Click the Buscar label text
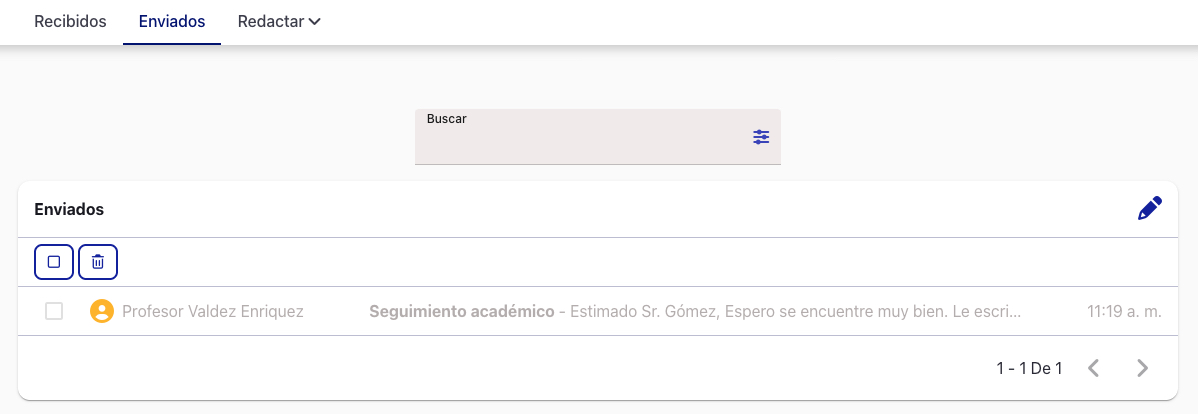Image resolution: width=1198 pixels, height=414 pixels. click(447, 119)
